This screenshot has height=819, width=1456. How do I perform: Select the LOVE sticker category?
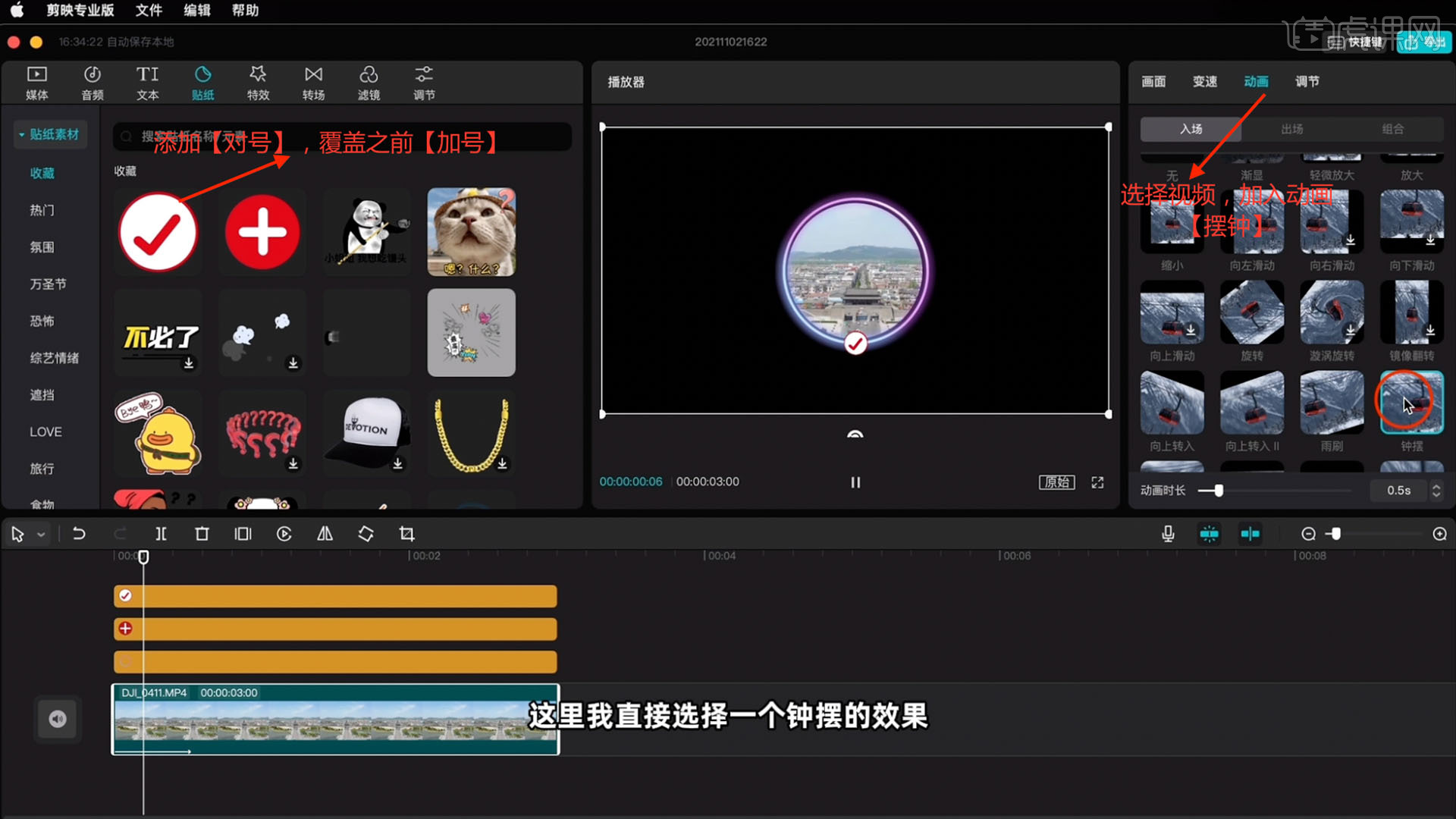point(45,431)
